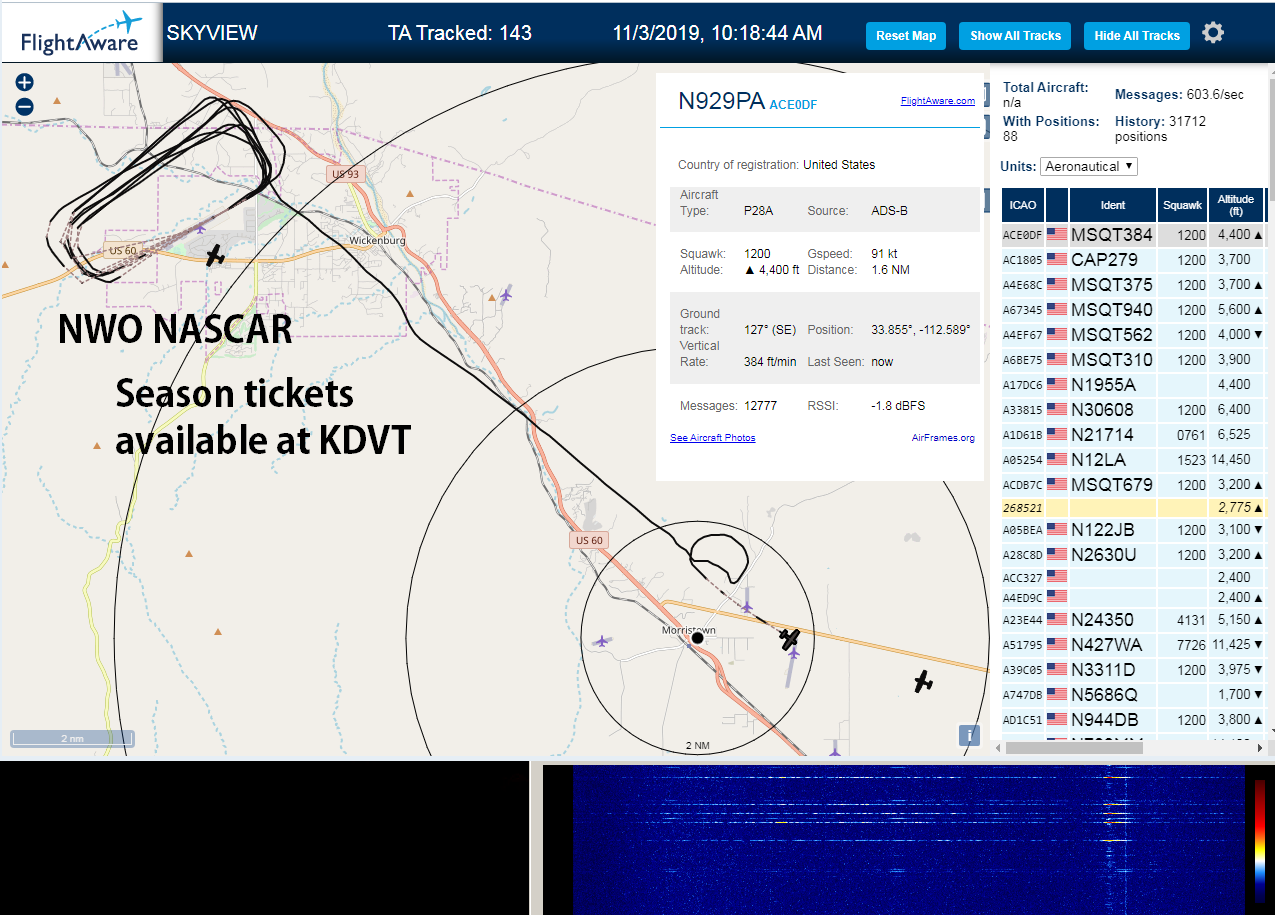Open the settings gear icon

click(1213, 33)
